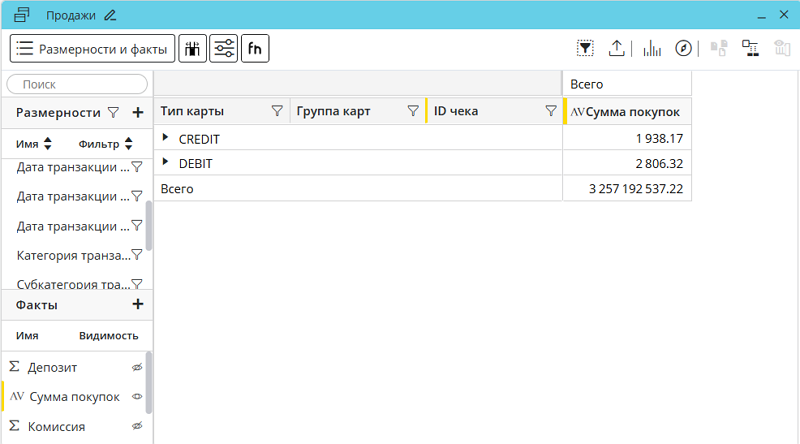The width and height of the screenshot is (800, 444).
Task: Open filter on Тип карты column
Action: coord(277,112)
